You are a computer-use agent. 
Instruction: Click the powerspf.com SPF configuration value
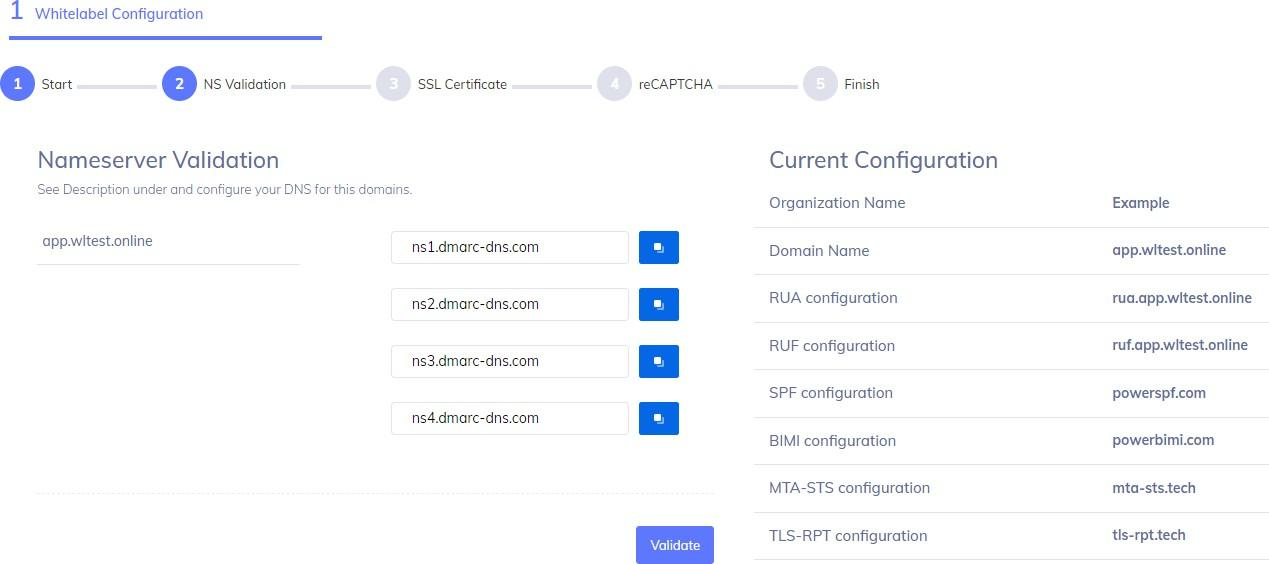tap(1159, 393)
